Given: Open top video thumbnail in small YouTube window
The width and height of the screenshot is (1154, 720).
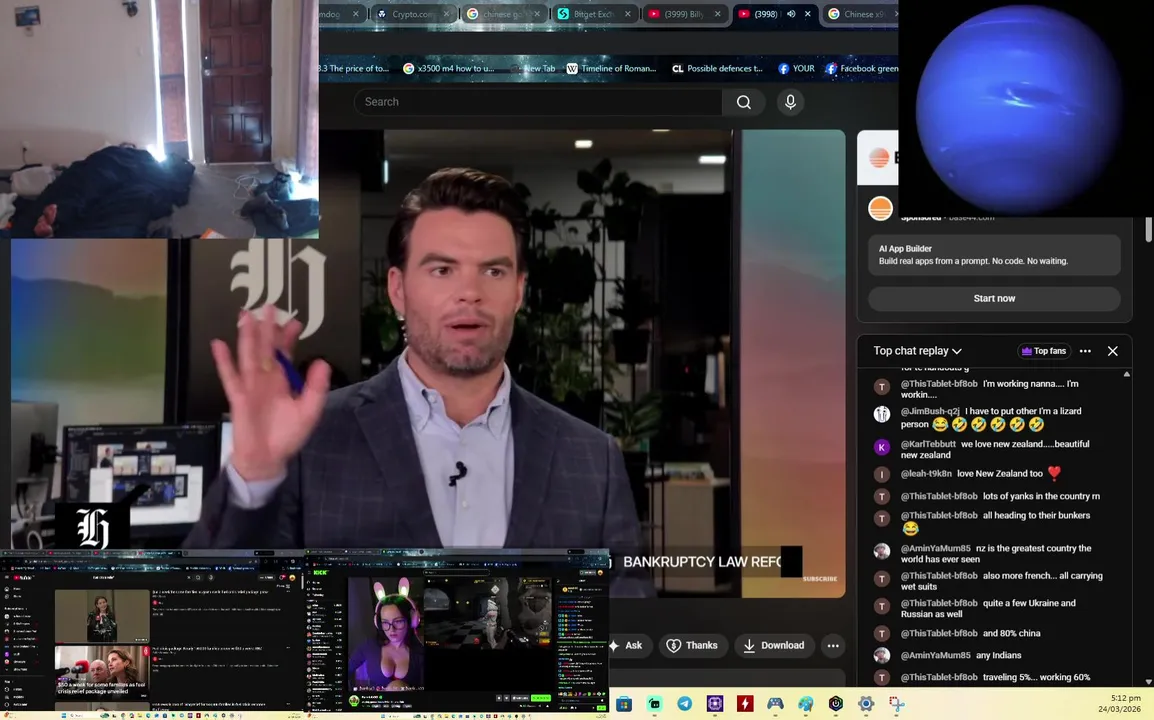Looking at the screenshot, I should 102,617.
